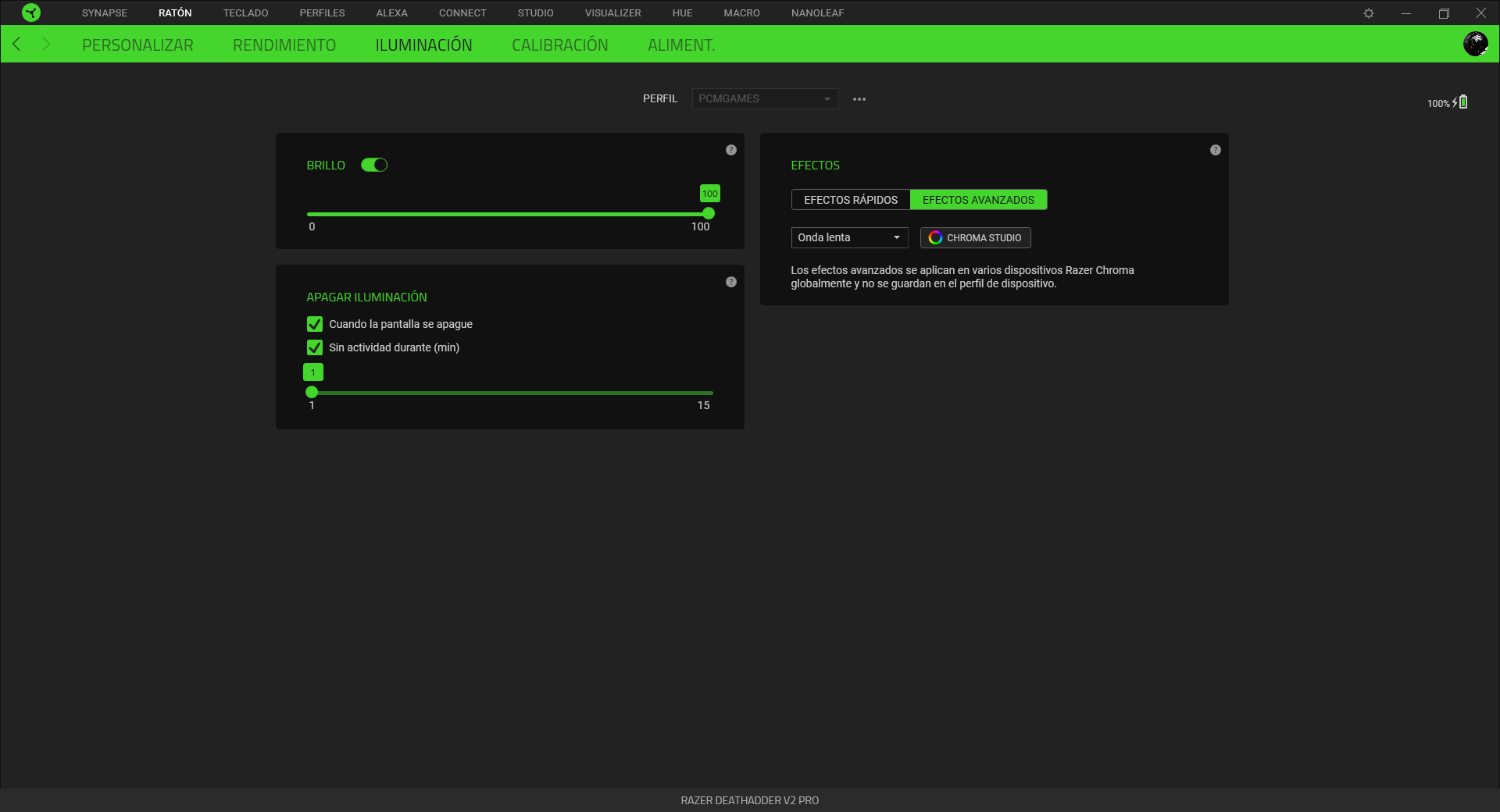Open the Visualizer tab
Image resolution: width=1500 pixels, height=812 pixels.
(612, 13)
